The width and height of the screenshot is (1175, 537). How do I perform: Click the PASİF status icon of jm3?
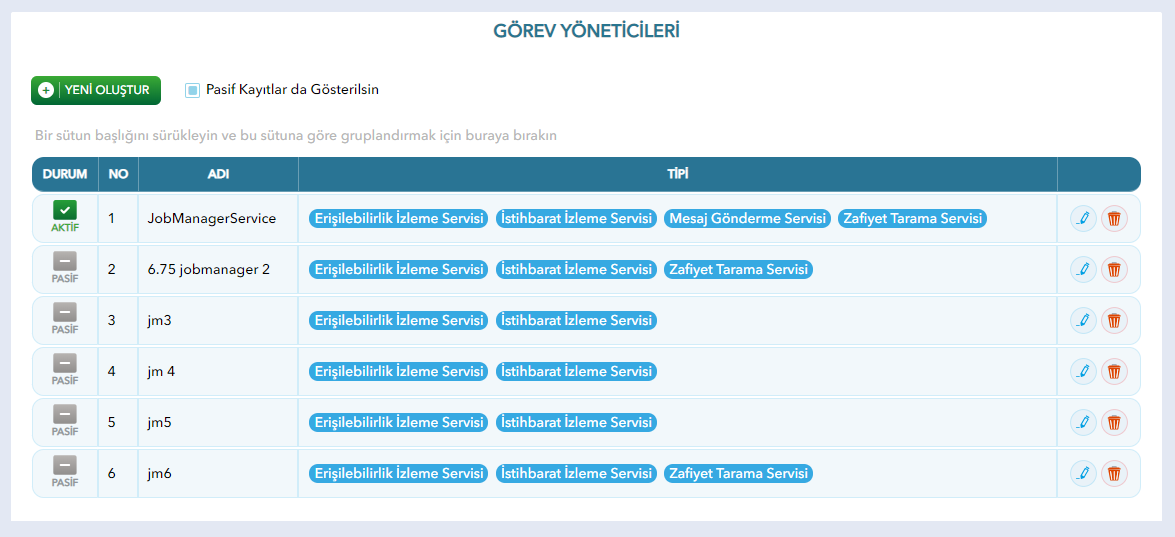64,312
